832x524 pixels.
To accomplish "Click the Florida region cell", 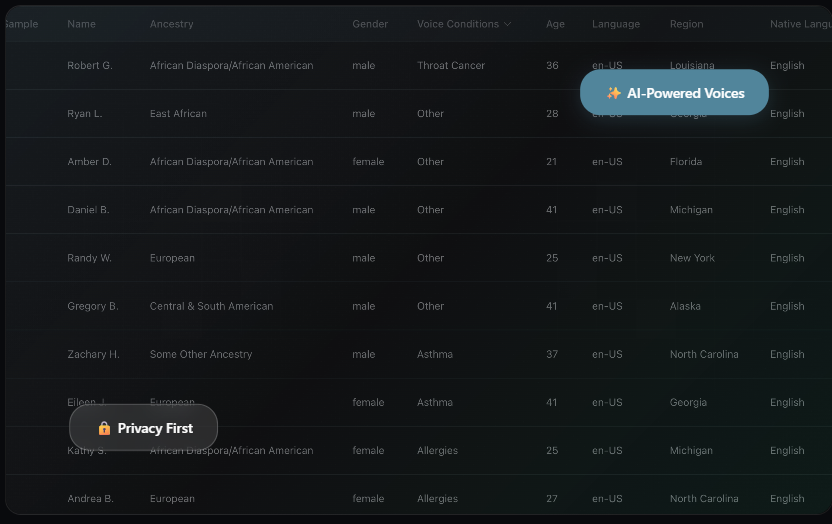I will [686, 162].
